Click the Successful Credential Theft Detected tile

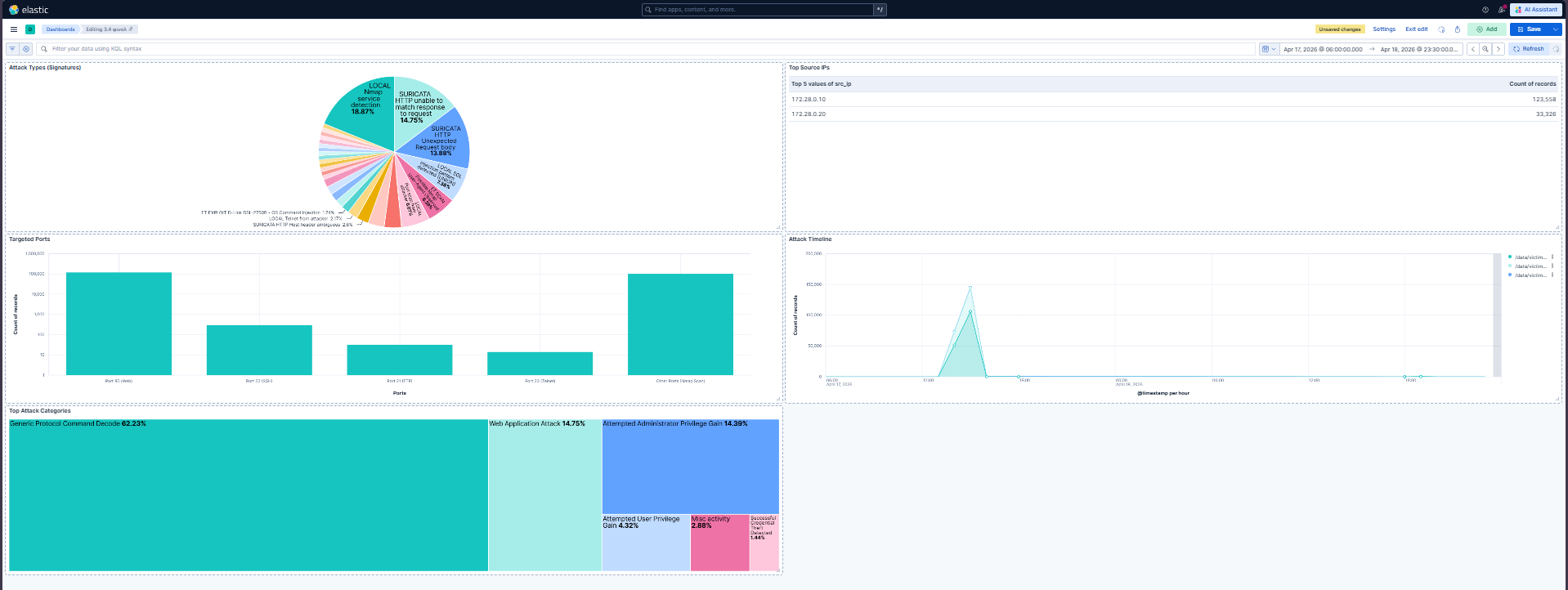[764, 543]
